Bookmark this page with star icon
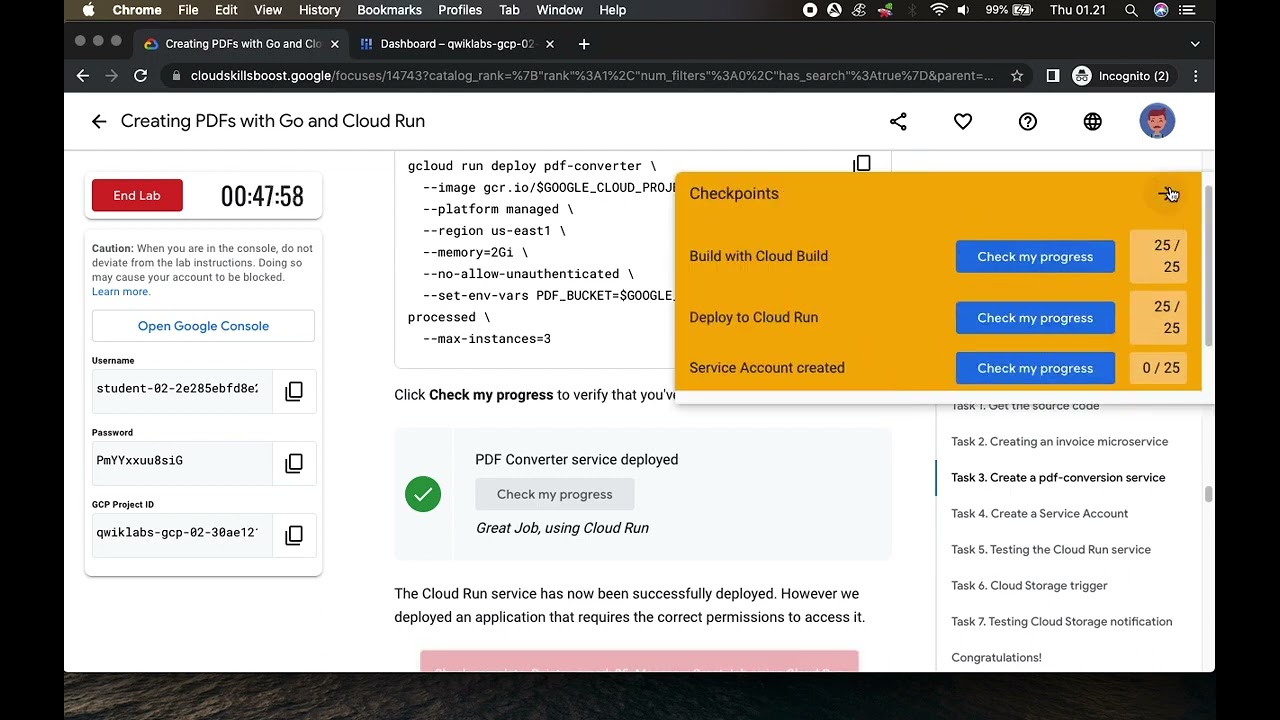 click(1017, 76)
